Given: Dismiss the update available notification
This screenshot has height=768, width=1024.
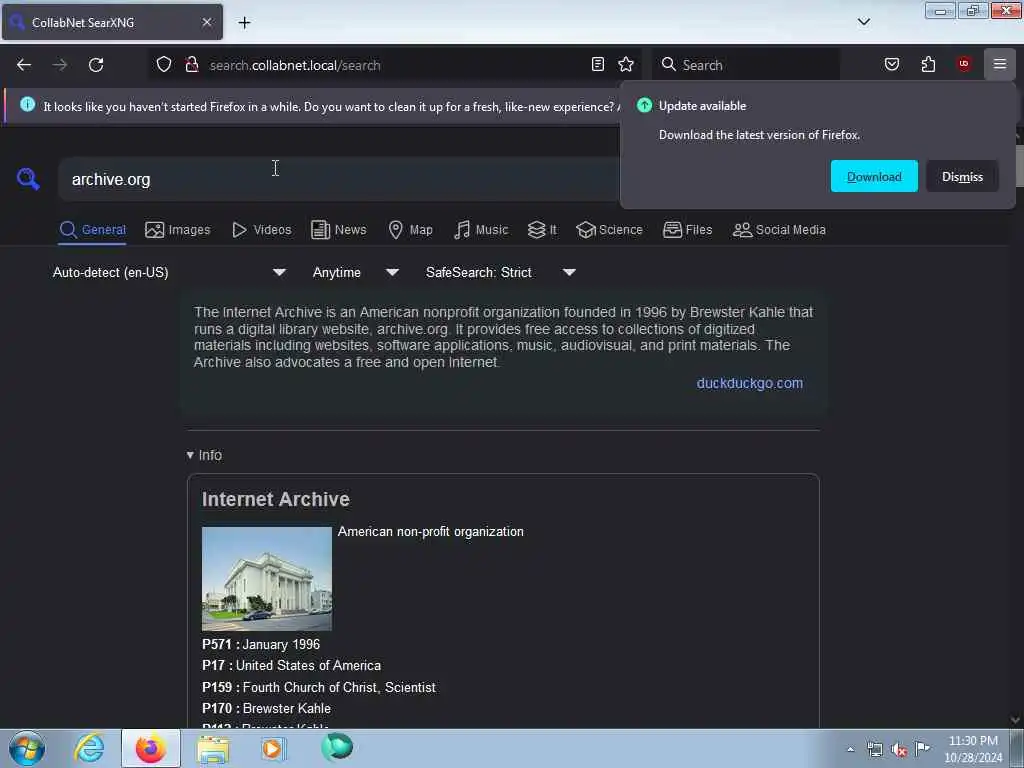Looking at the screenshot, I should (x=962, y=176).
